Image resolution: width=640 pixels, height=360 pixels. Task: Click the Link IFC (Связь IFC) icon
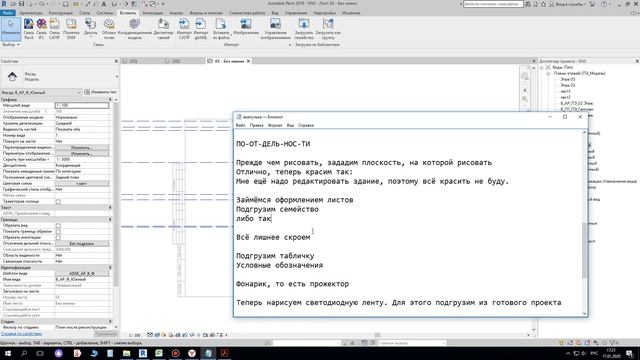[41, 29]
